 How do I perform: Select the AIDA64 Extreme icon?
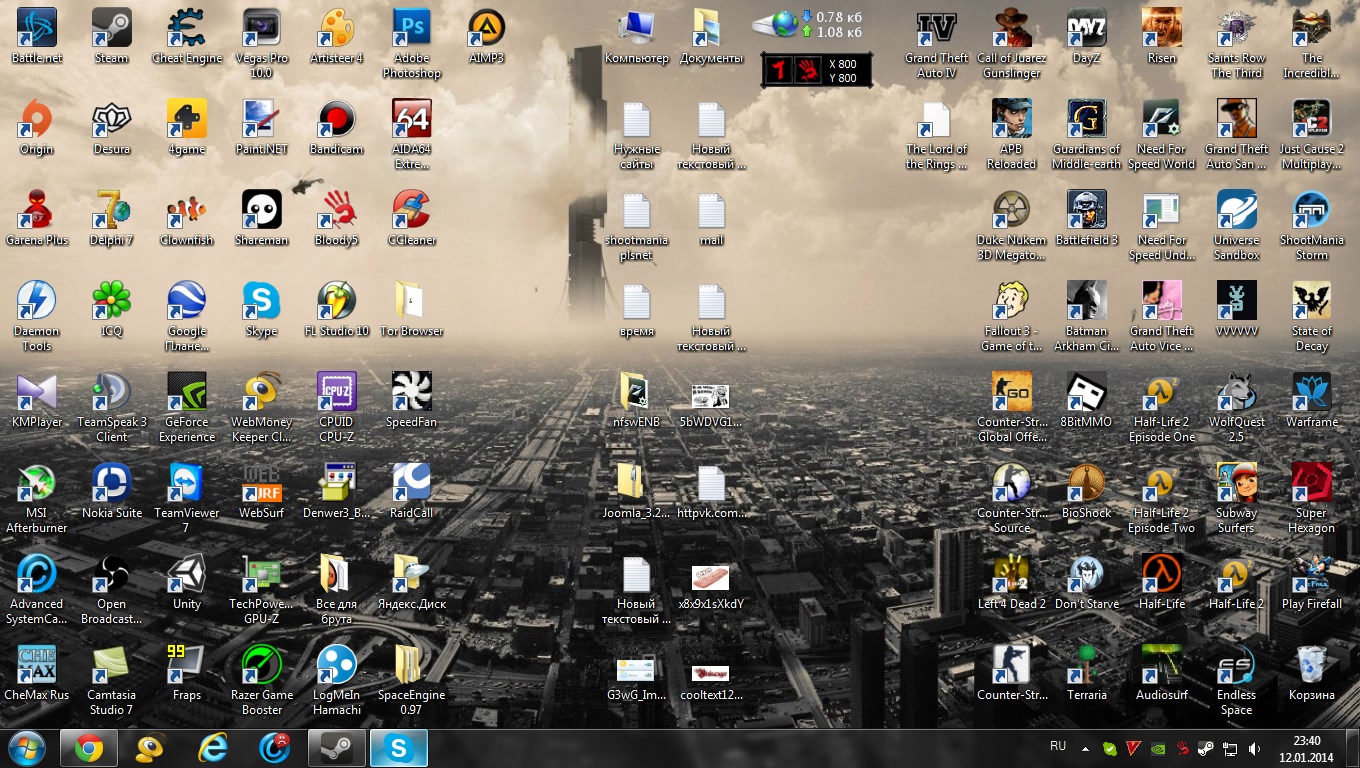(x=411, y=135)
